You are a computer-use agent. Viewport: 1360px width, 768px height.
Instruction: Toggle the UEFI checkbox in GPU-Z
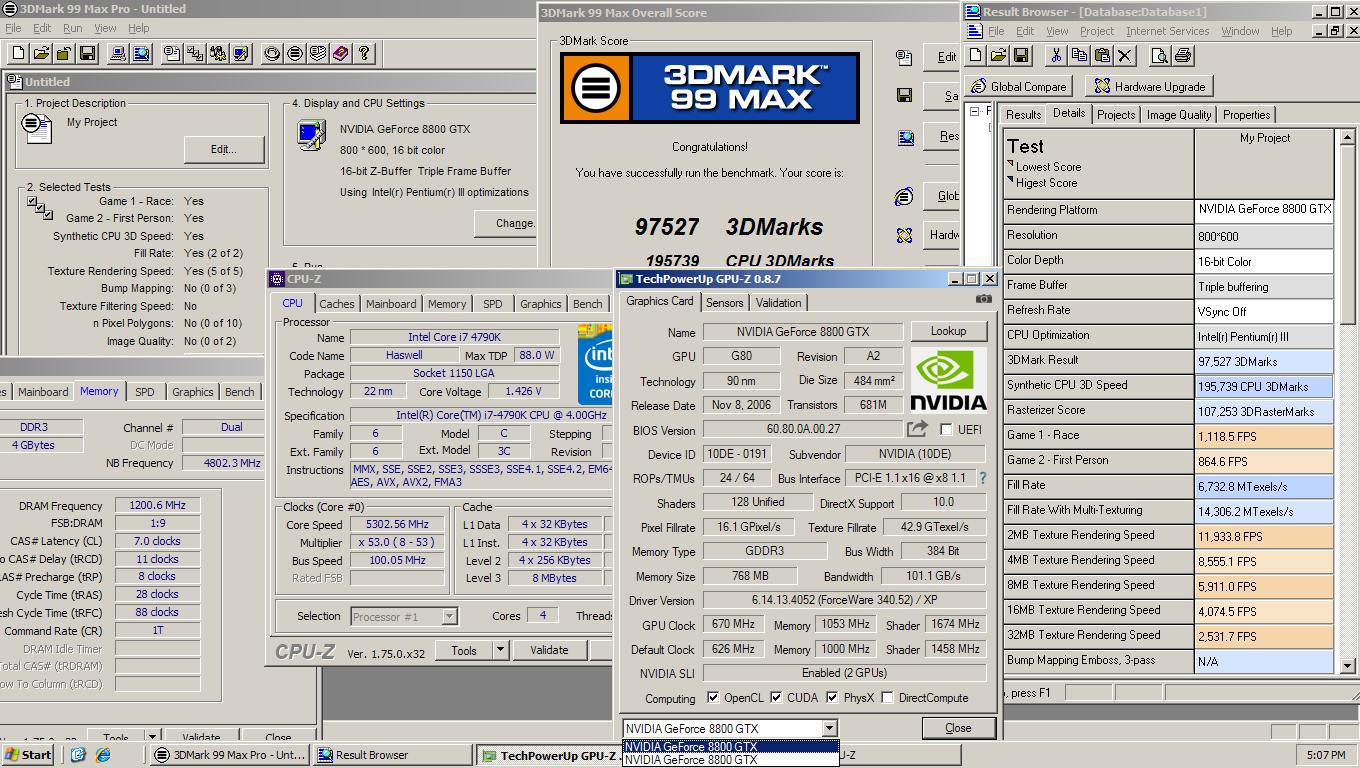pyautogui.click(x=946, y=430)
